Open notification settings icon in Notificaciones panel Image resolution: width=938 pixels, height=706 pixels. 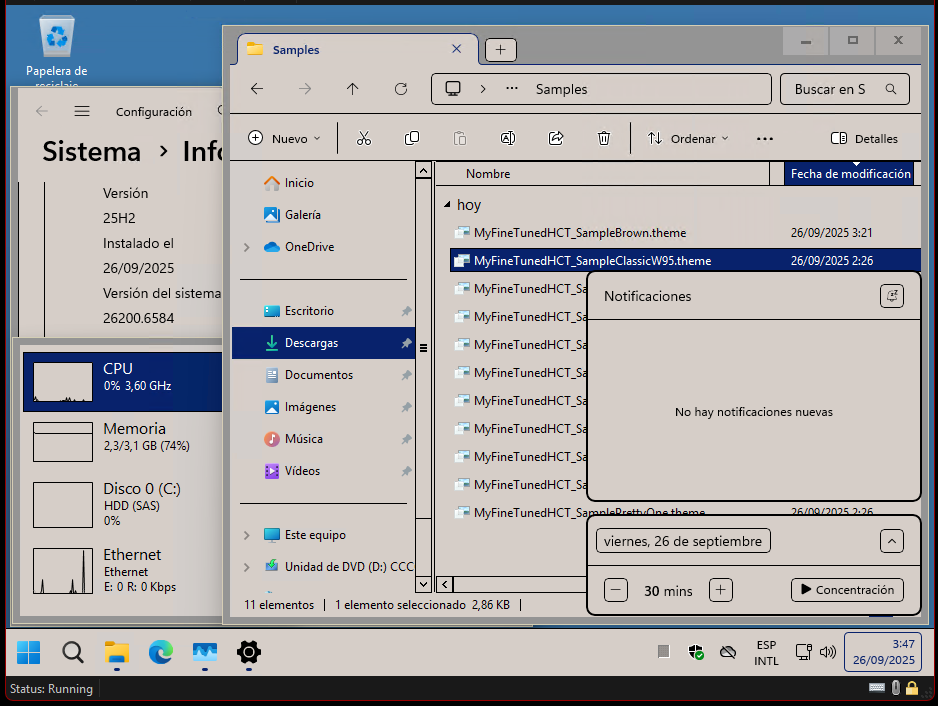(891, 296)
